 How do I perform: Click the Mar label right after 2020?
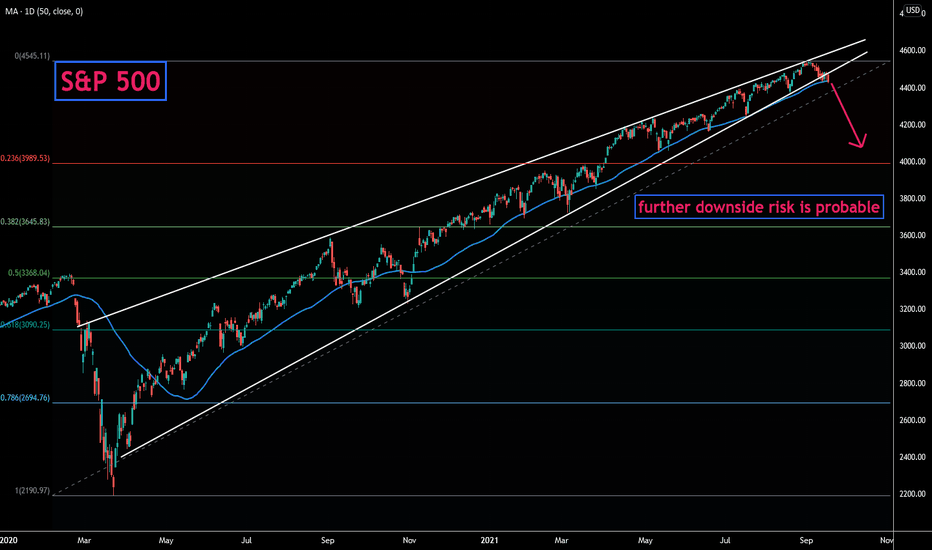point(84,540)
